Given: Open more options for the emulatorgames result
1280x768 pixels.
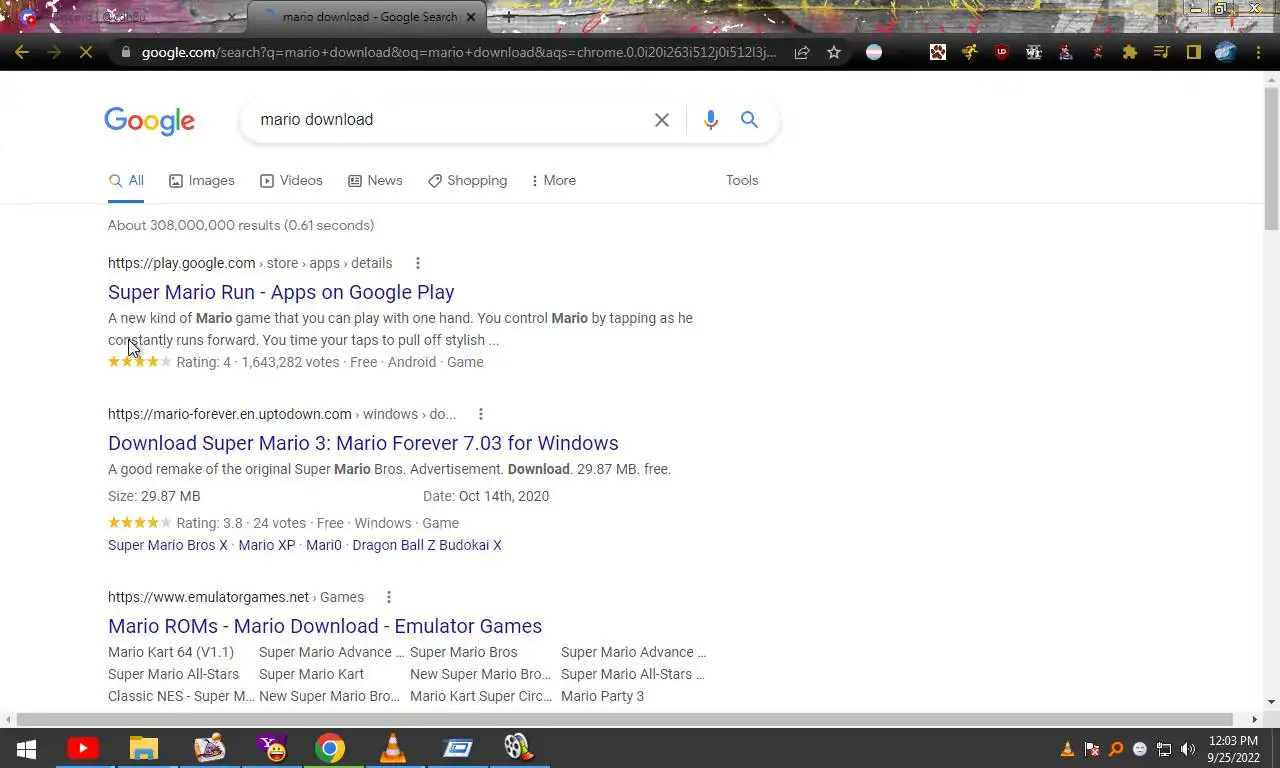Looking at the screenshot, I should pos(389,597).
